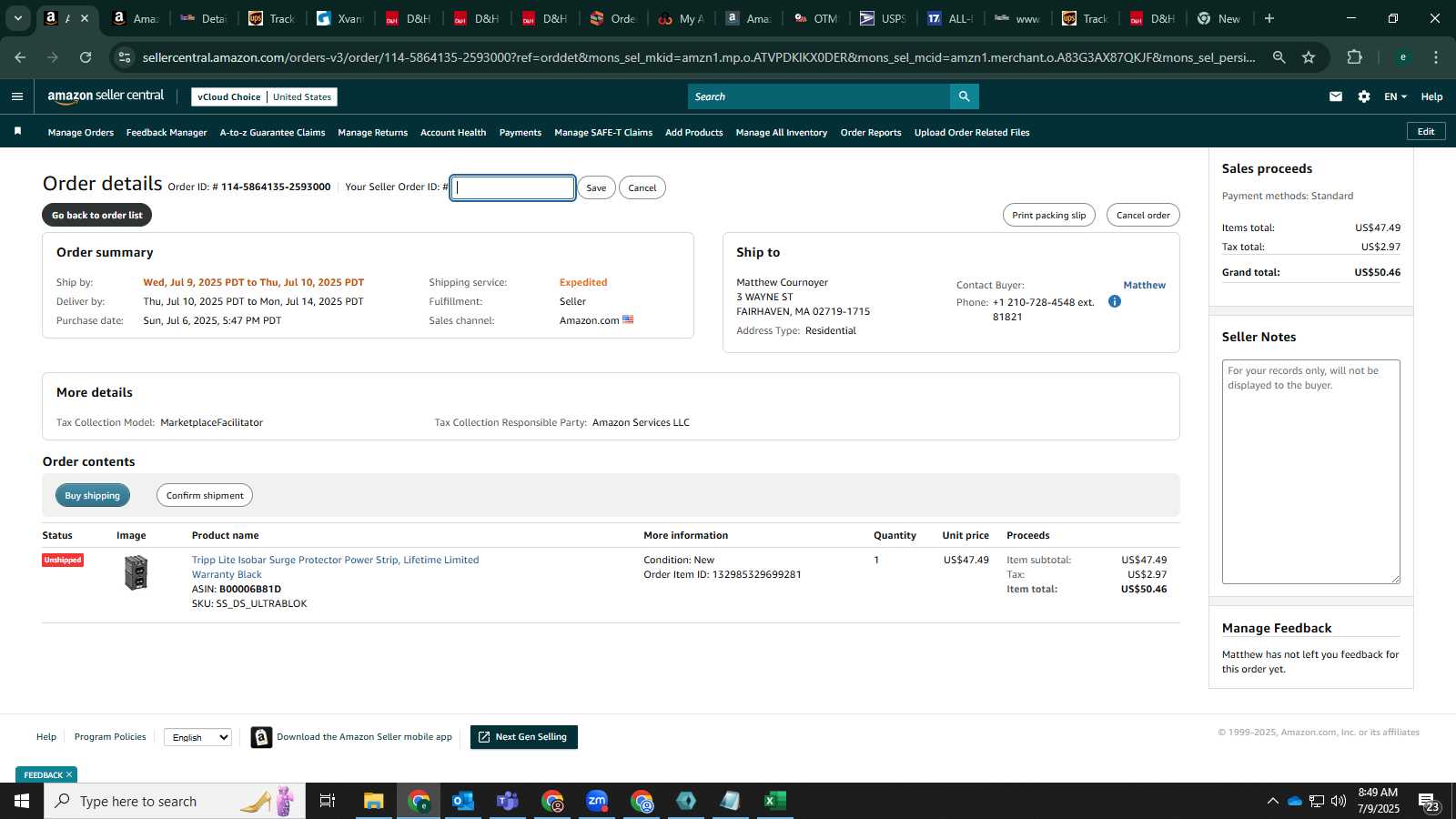This screenshot has width=1456, height=819.
Task: View site information icon in address bar
Action: (125, 57)
